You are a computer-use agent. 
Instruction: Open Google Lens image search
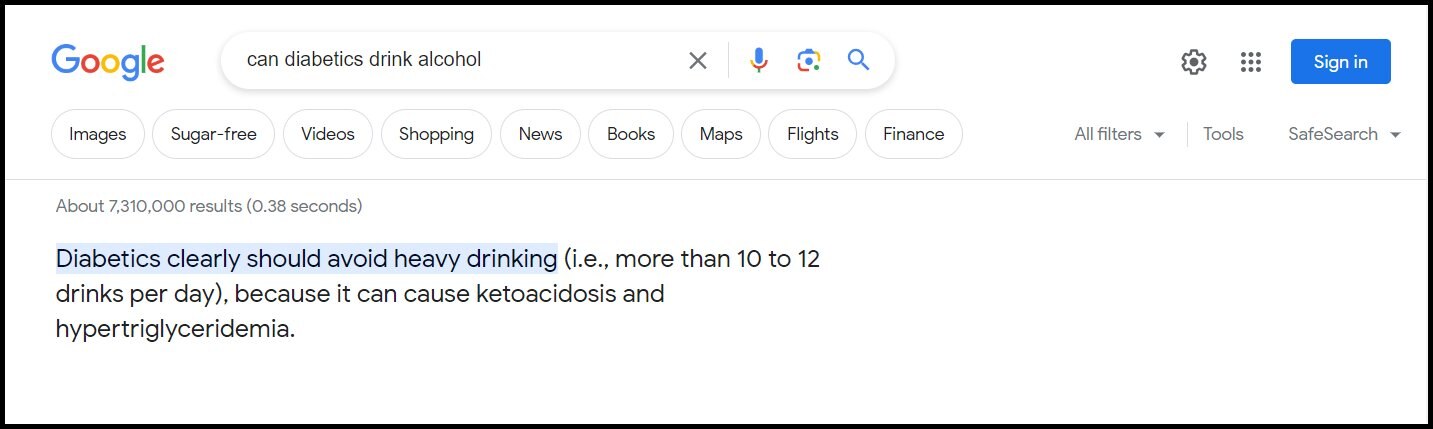tap(808, 61)
